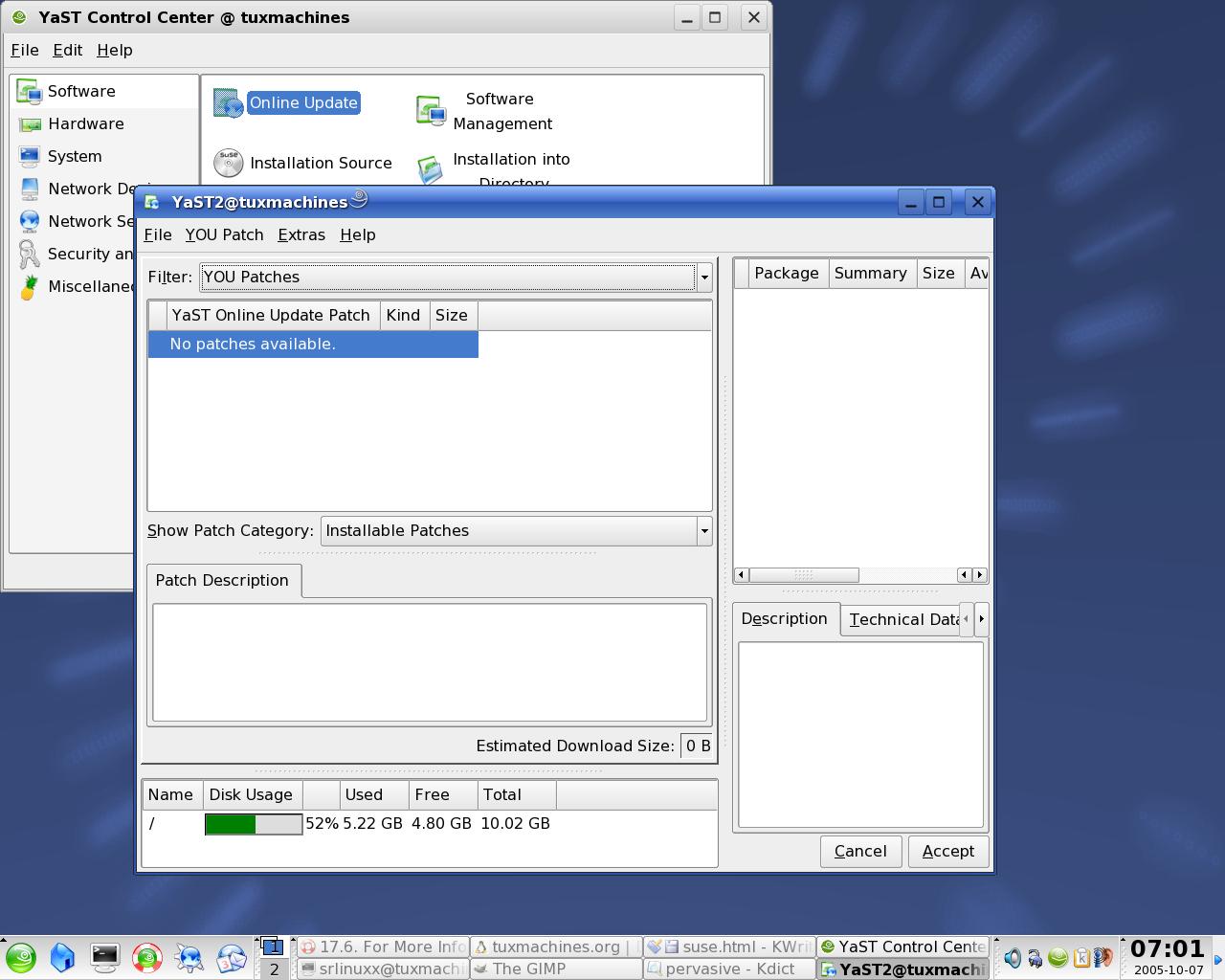1225x980 pixels.
Task: Click the package list scroll-right arrow
Action: click(x=979, y=575)
